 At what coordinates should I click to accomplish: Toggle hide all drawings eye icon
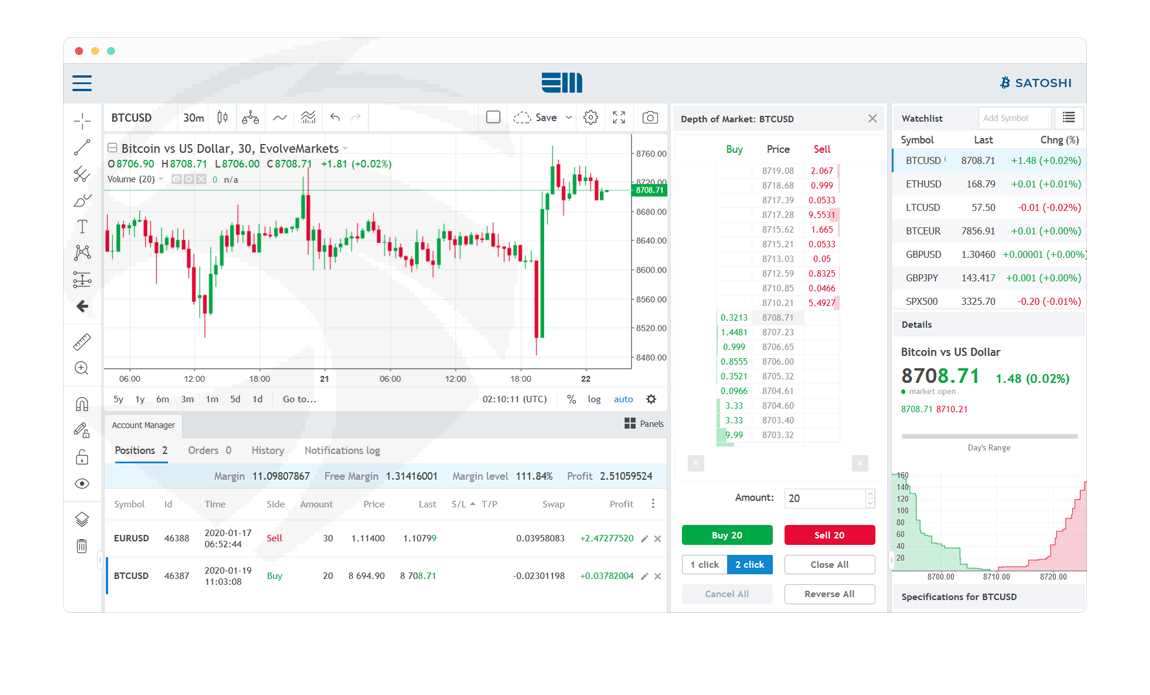point(82,484)
